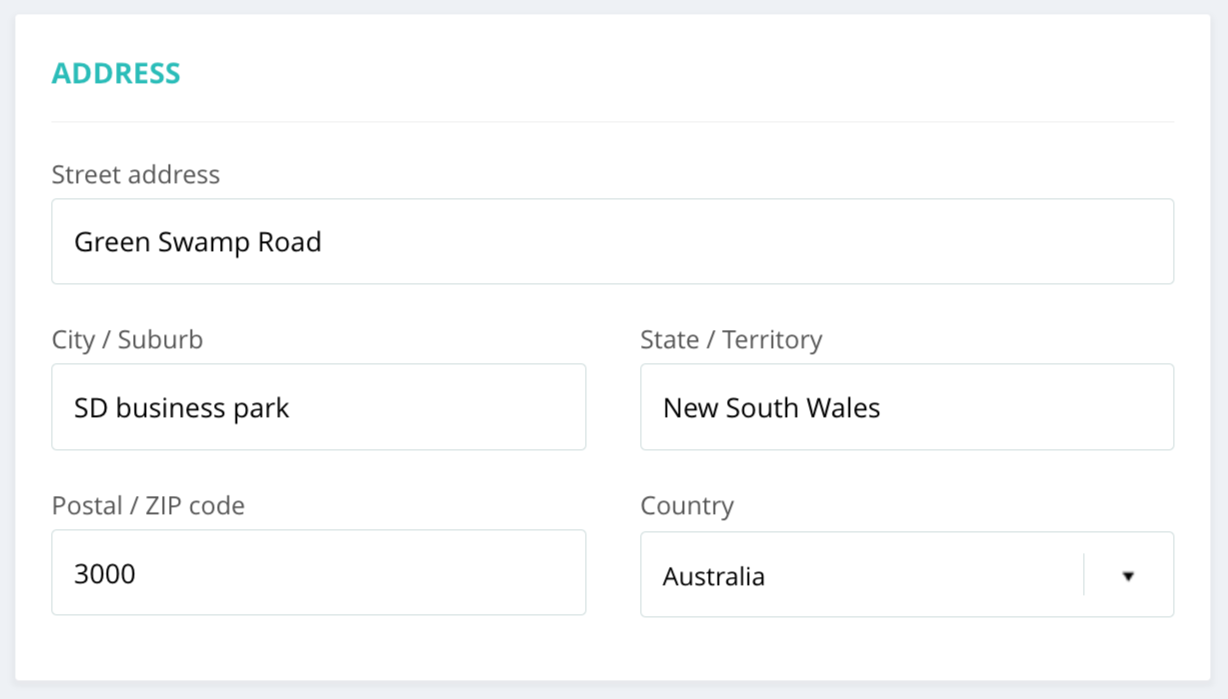The image size is (1228, 699).
Task: Select the State / Territory input field
Action: (x=906, y=407)
